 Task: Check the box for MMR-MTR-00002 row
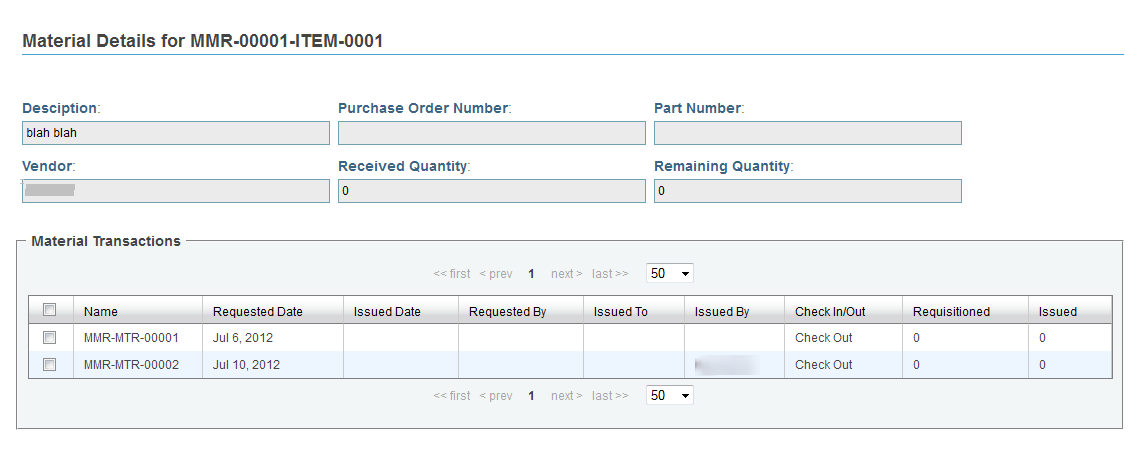[49, 365]
